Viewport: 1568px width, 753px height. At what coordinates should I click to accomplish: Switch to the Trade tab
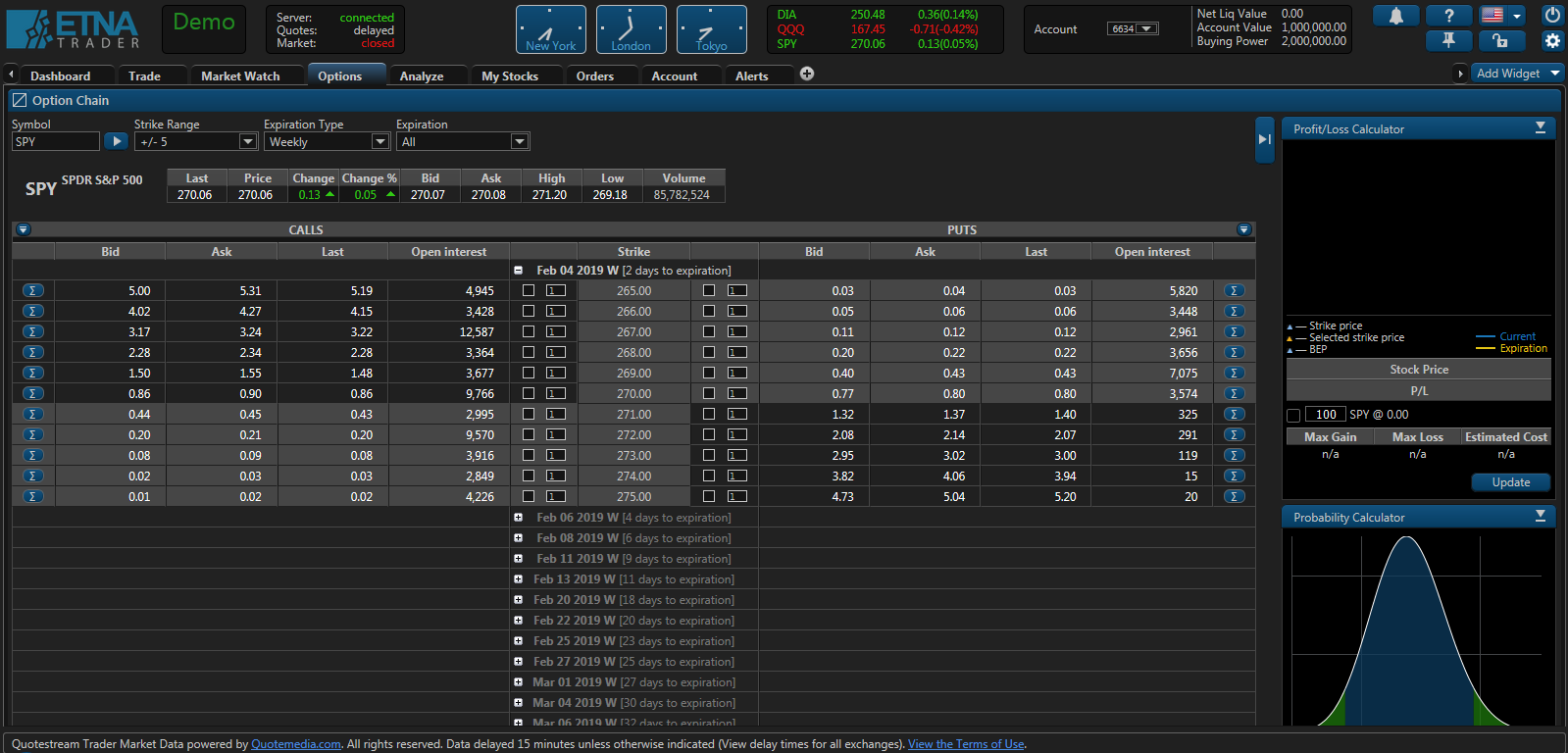tap(144, 75)
